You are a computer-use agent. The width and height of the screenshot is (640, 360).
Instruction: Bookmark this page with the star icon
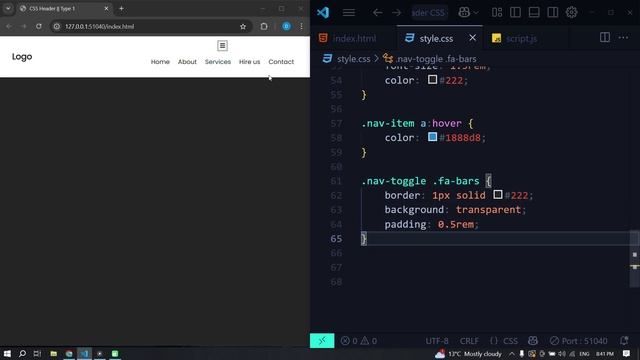click(243, 27)
